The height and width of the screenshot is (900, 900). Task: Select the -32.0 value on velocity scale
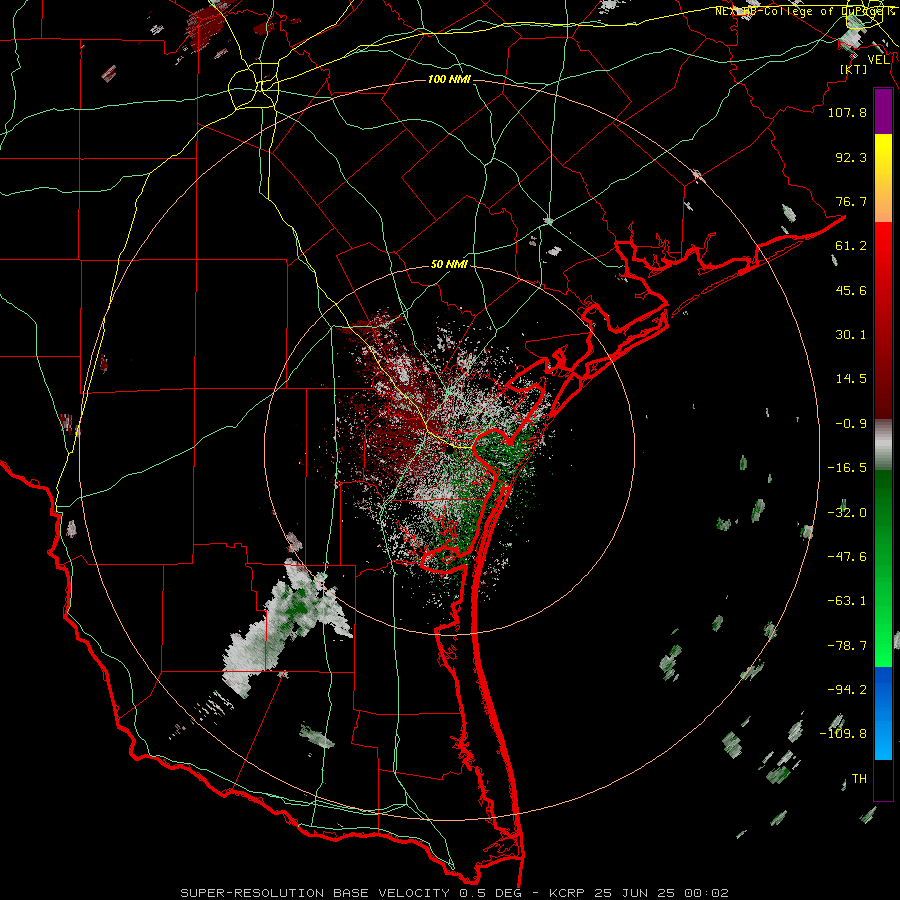(847, 513)
